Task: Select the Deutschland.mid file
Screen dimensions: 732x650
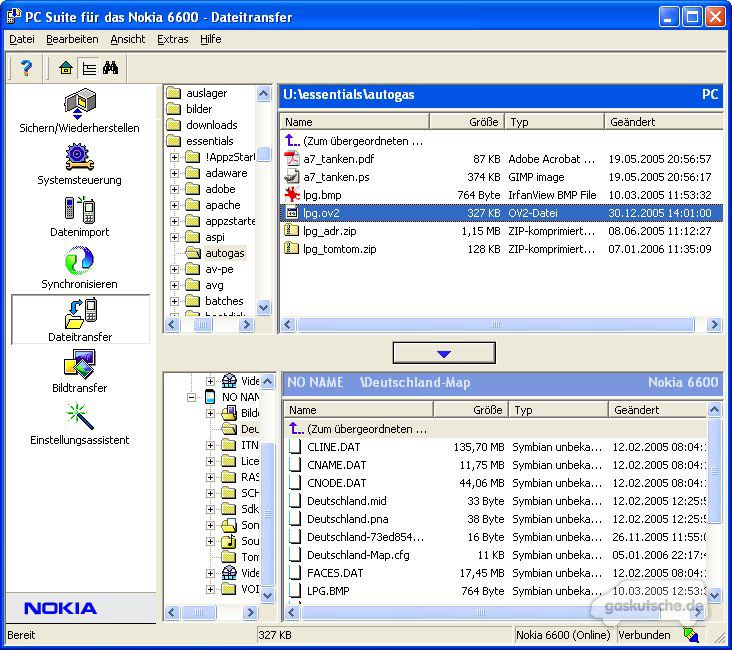Action: pos(346,501)
